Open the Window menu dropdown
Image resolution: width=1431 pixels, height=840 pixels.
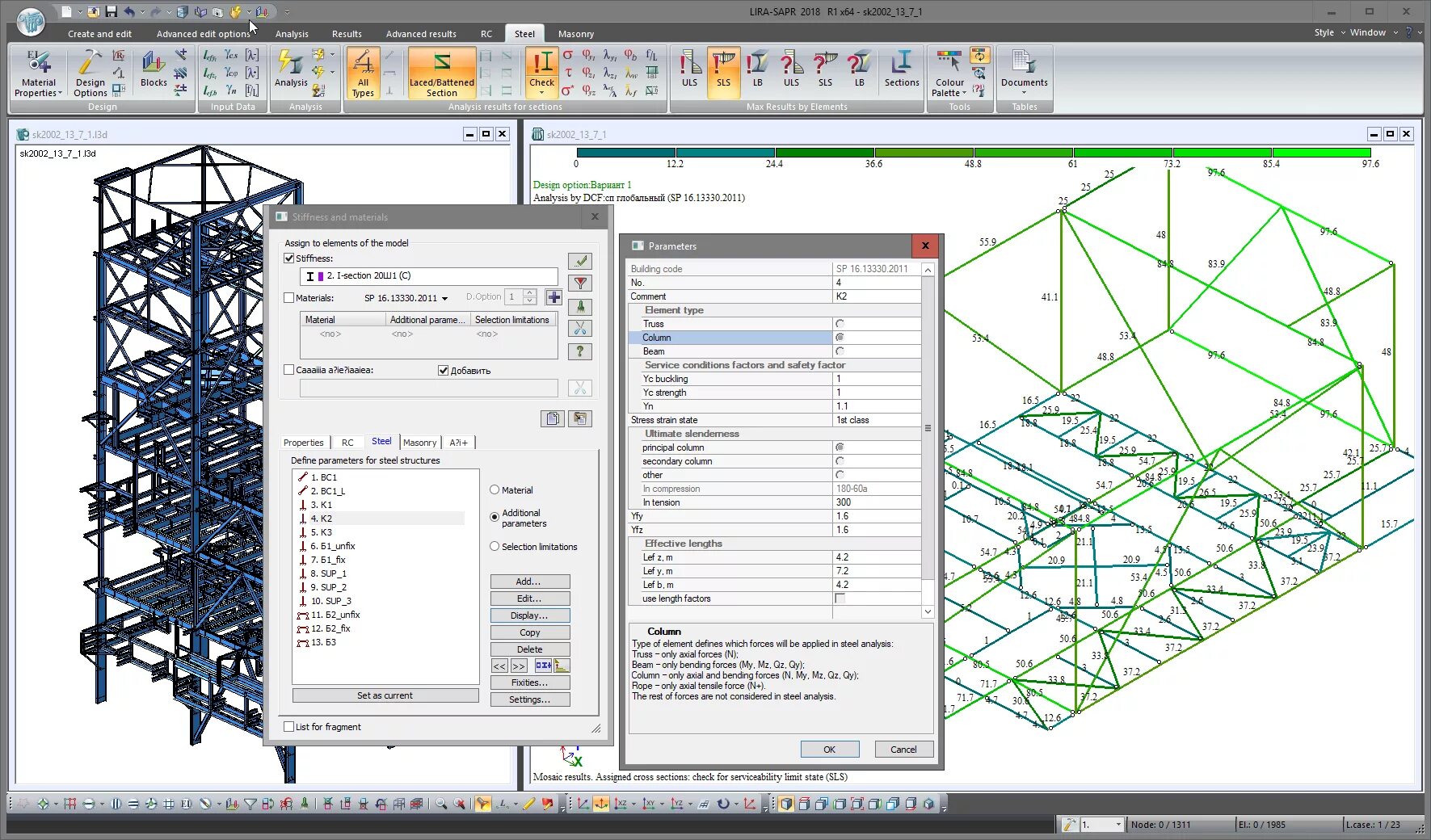pos(1374,32)
